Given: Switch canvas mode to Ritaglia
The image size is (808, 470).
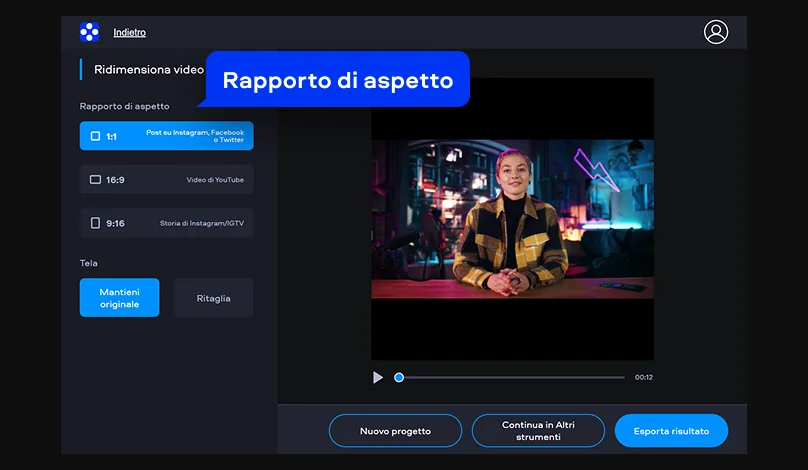Looking at the screenshot, I should (x=213, y=298).
